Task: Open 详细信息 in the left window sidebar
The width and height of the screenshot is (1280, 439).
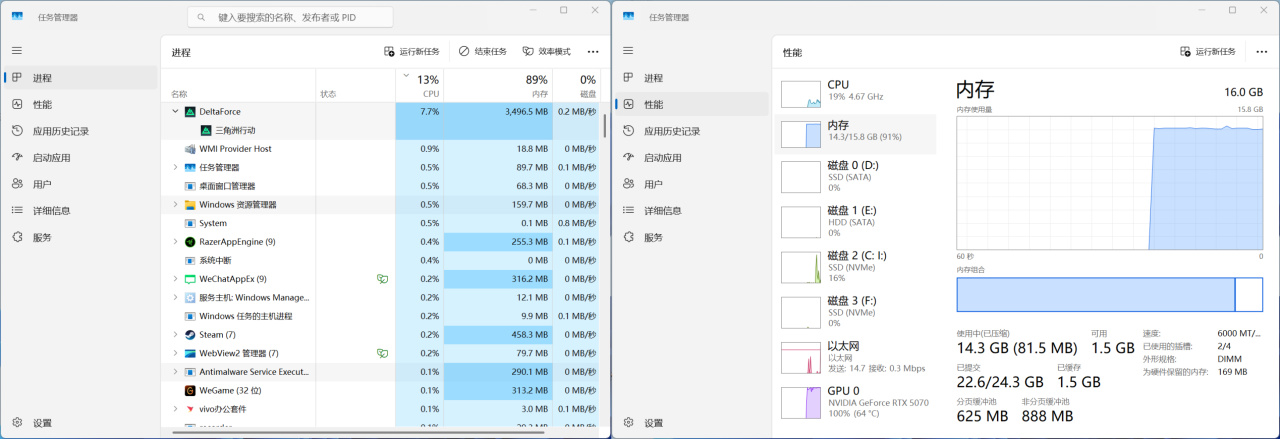Action: click(x=80, y=211)
